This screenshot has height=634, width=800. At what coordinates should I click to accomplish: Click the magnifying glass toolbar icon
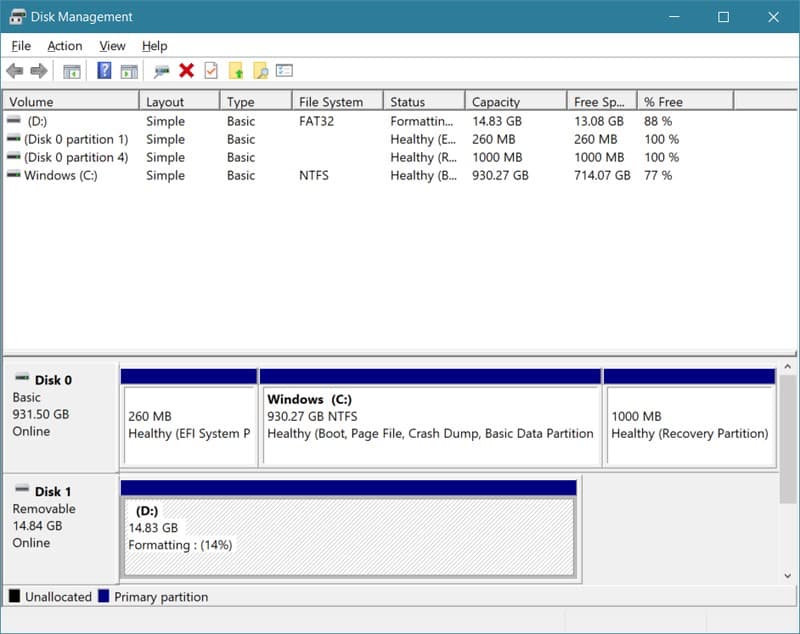pyautogui.click(x=260, y=71)
